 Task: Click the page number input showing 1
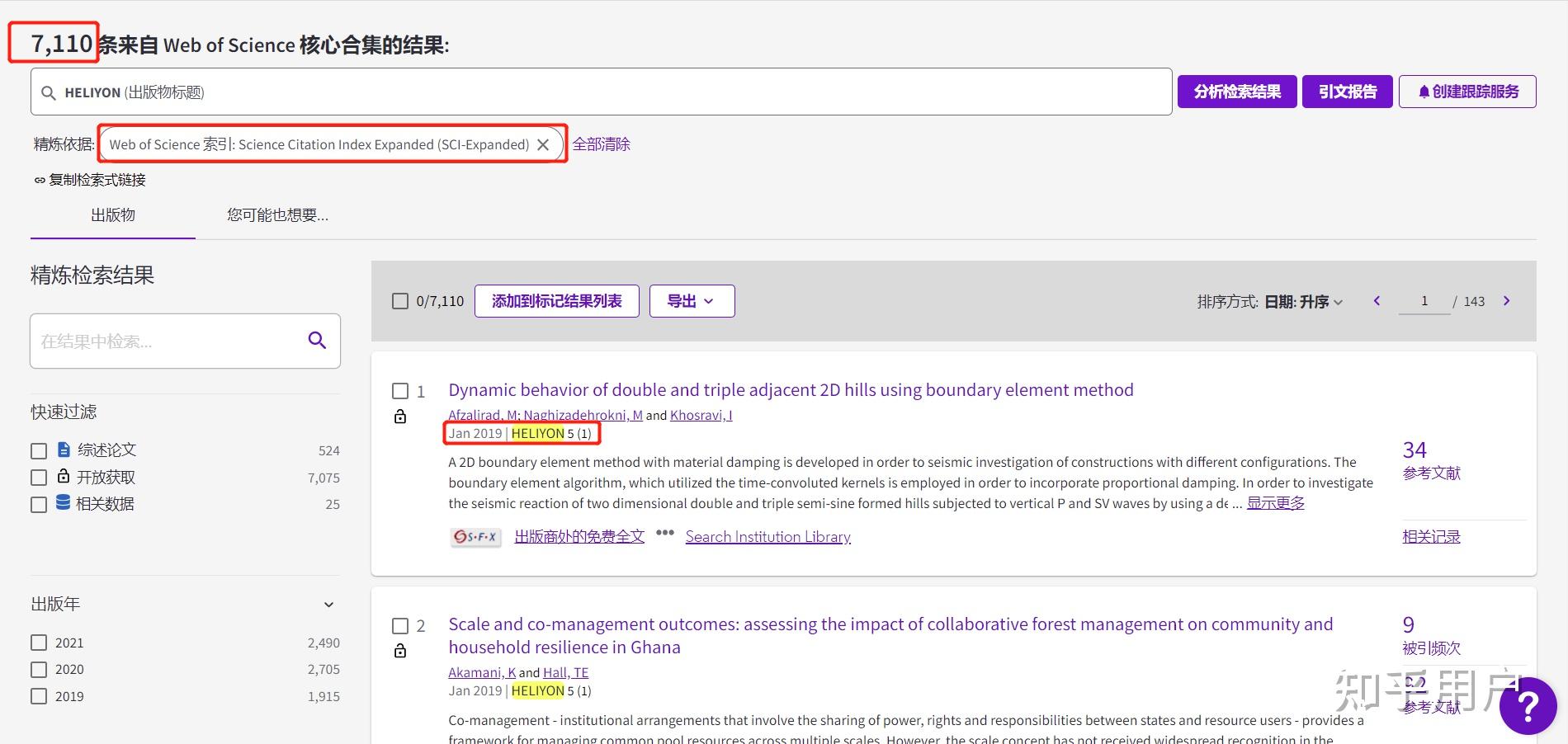point(1424,301)
